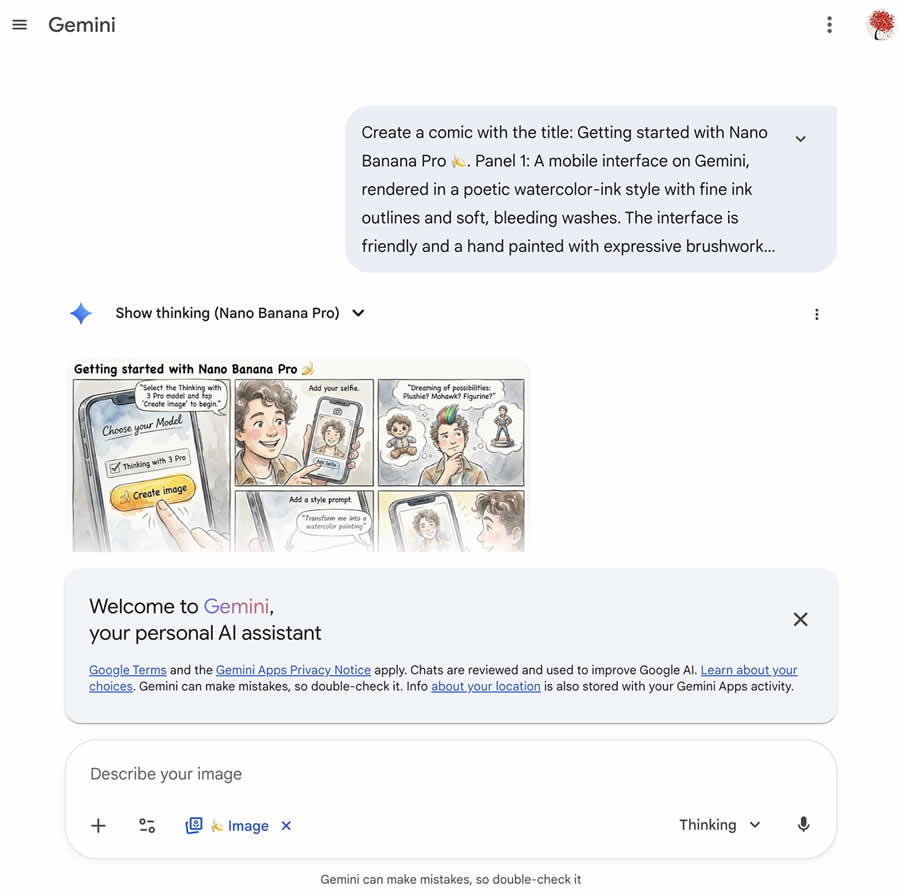Open the Thinking model dropdown
The image size is (901, 891).
pyautogui.click(x=719, y=825)
